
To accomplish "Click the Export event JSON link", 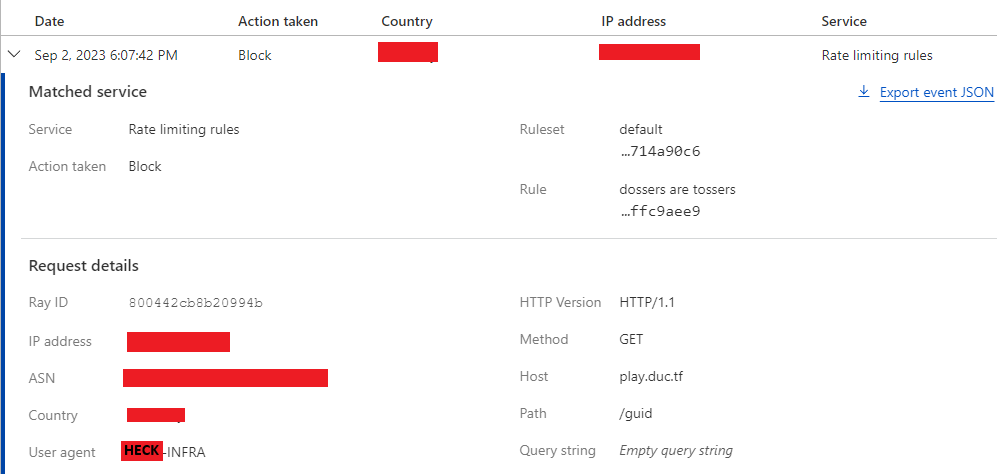I will click(x=936, y=93).
